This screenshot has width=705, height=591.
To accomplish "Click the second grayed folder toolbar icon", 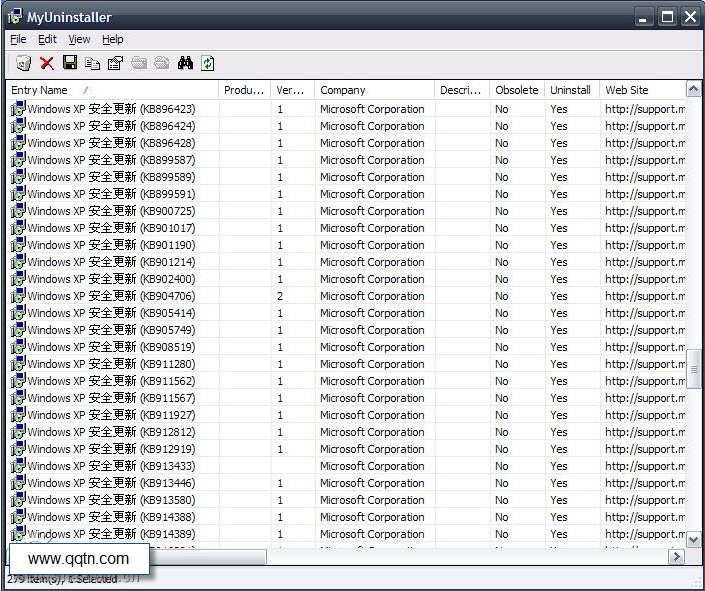I will (x=162, y=63).
